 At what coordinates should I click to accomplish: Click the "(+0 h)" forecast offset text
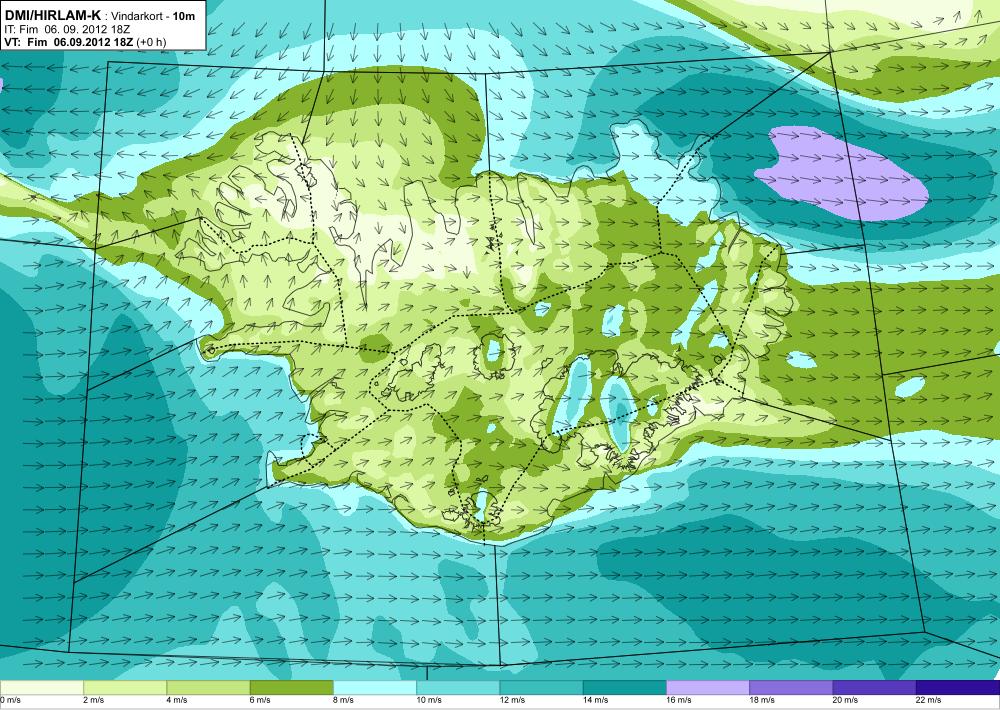pos(151,42)
